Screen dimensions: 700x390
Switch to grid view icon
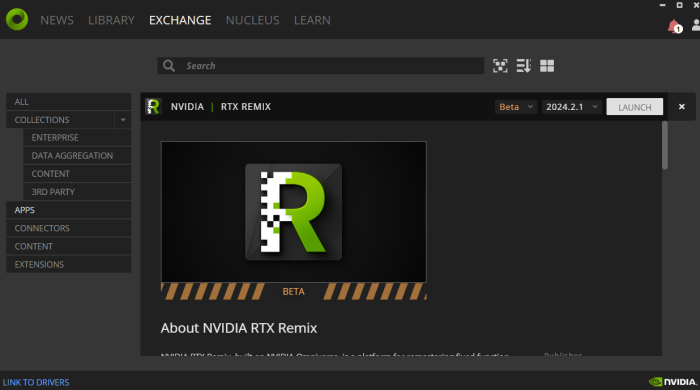click(547, 66)
